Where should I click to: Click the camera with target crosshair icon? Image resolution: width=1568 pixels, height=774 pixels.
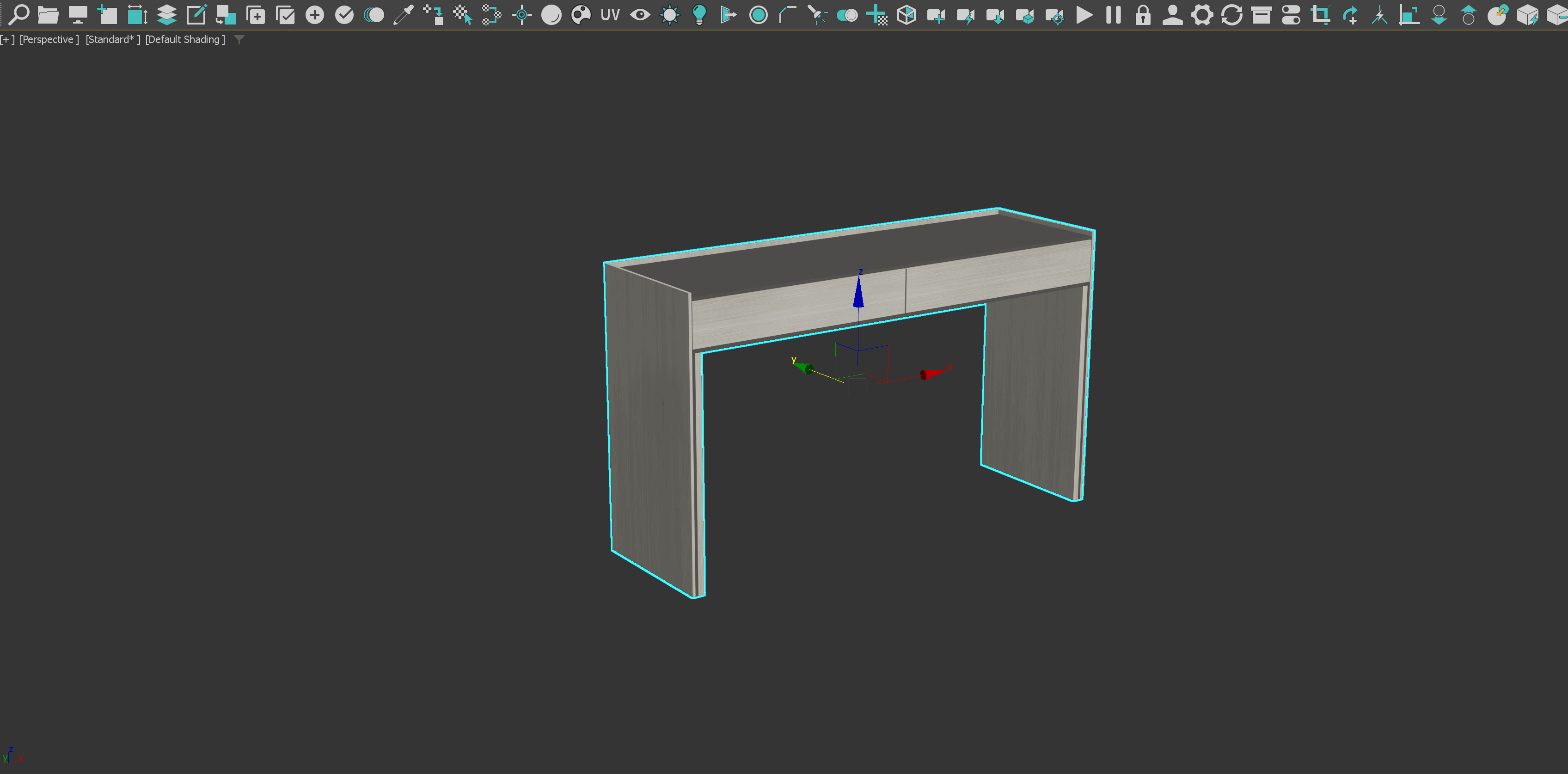[x=1055, y=15]
